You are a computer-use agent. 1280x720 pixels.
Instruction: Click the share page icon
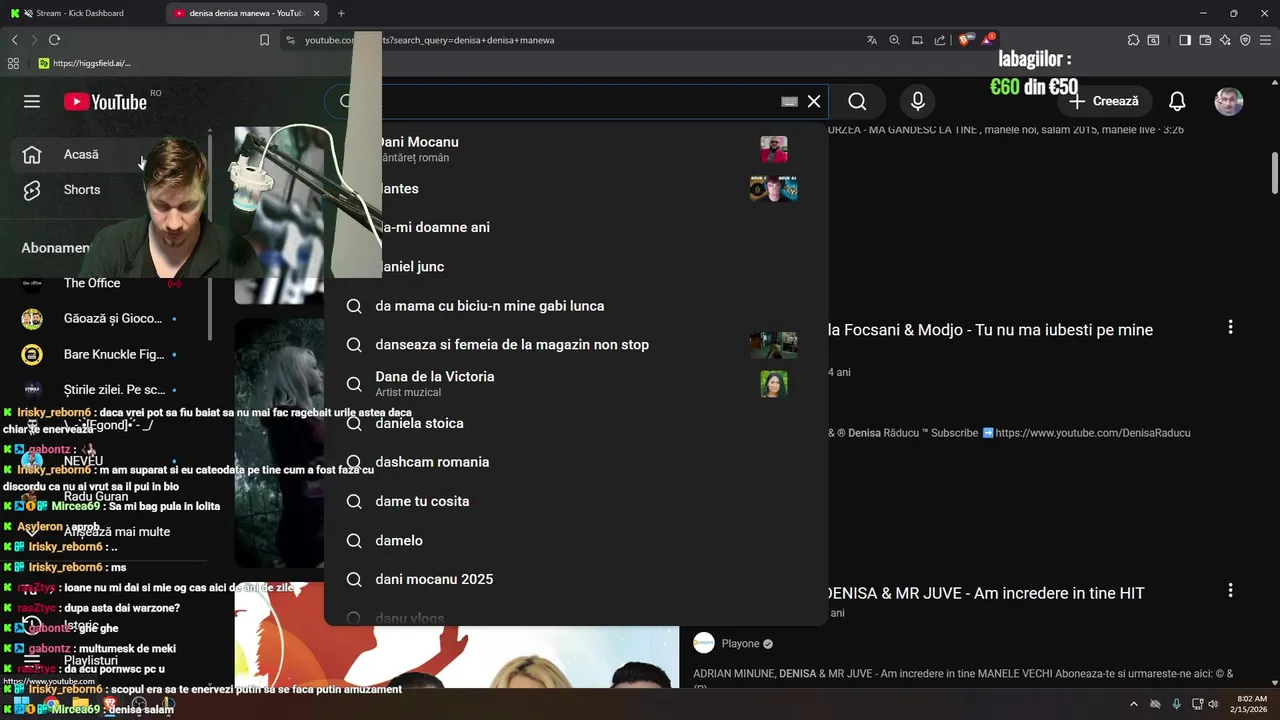(x=940, y=40)
